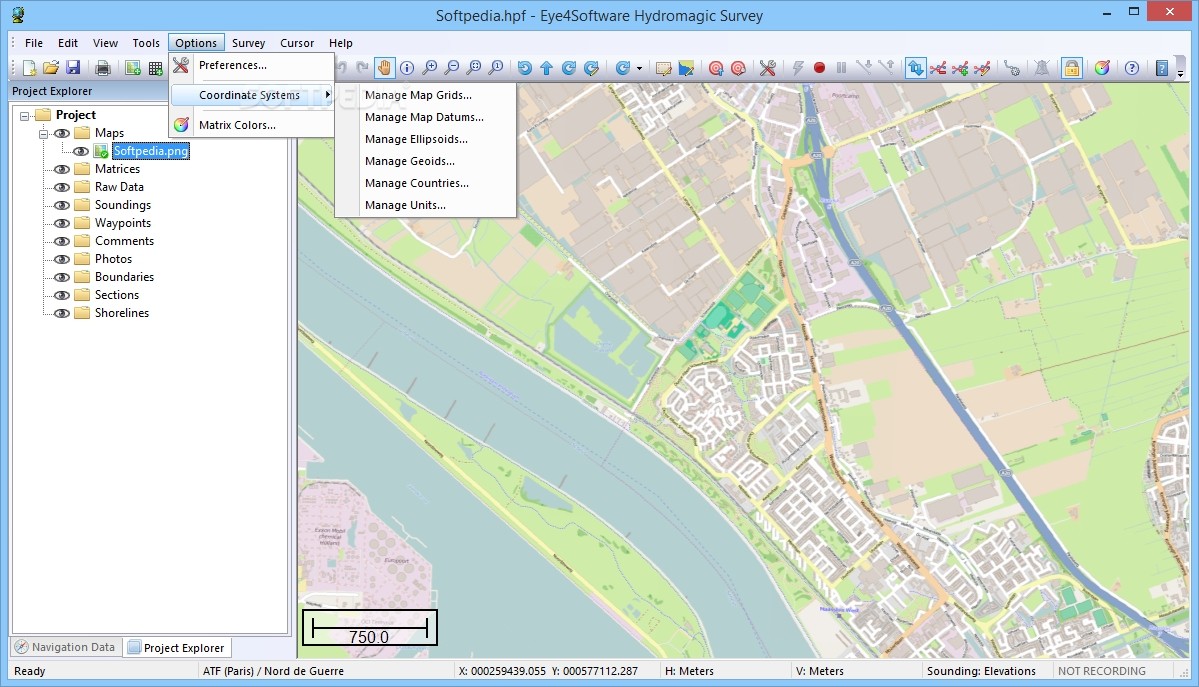
Task: Rotate map counterclockwise arrow icon
Action: point(525,68)
